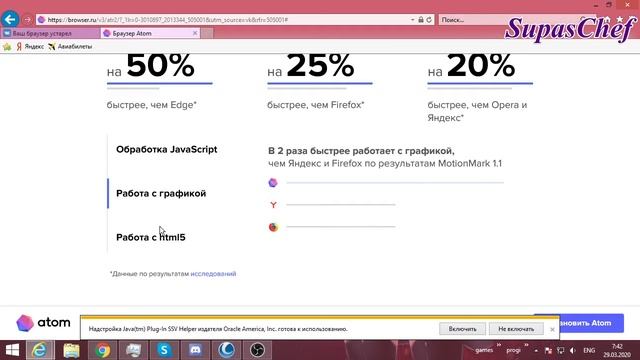Click the Yandex Y icon in benchmark chart
This screenshot has height=360, width=640.
pyautogui.click(x=273, y=205)
